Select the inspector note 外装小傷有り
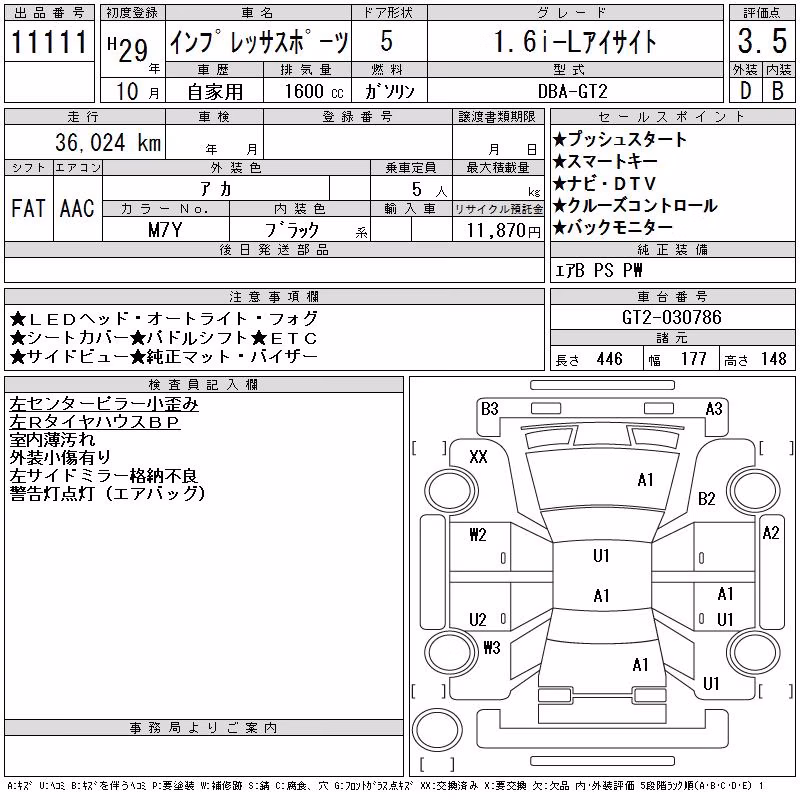The height and width of the screenshot is (800, 800). pyautogui.click(x=60, y=458)
